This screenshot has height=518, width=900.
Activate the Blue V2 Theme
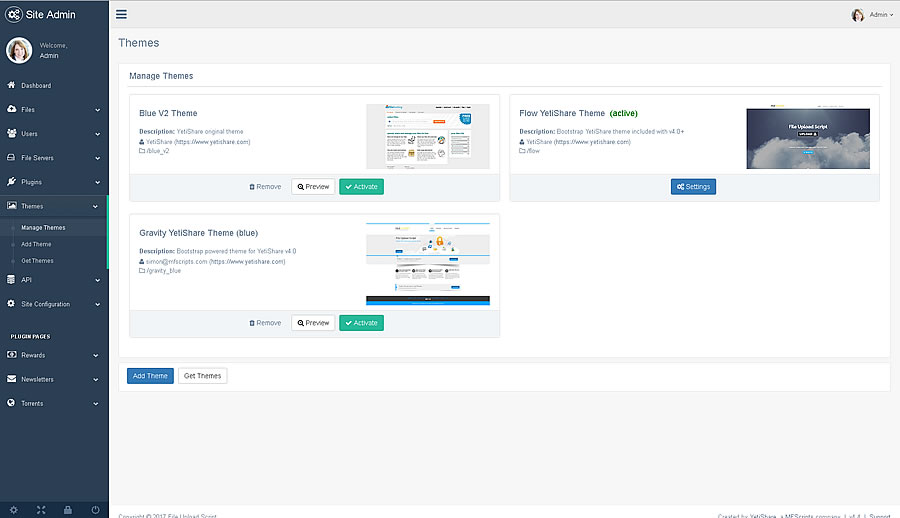[361, 187]
